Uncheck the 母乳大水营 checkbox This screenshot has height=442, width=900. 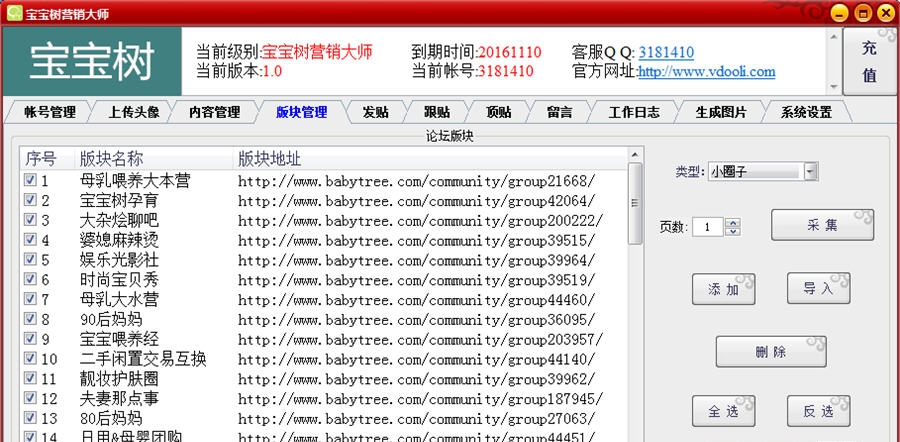tap(30, 298)
